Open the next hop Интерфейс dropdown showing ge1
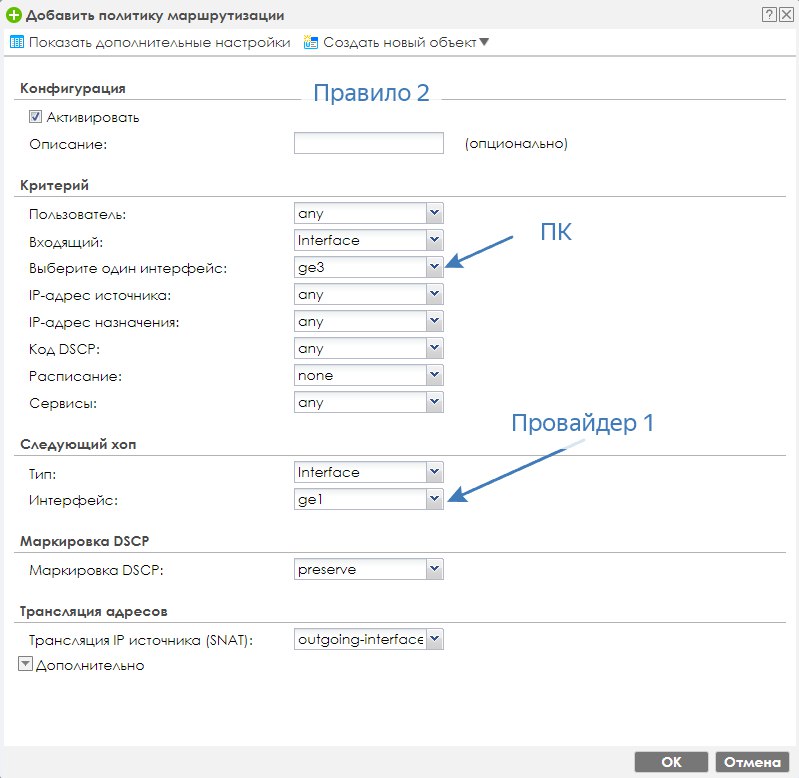 pos(368,499)
